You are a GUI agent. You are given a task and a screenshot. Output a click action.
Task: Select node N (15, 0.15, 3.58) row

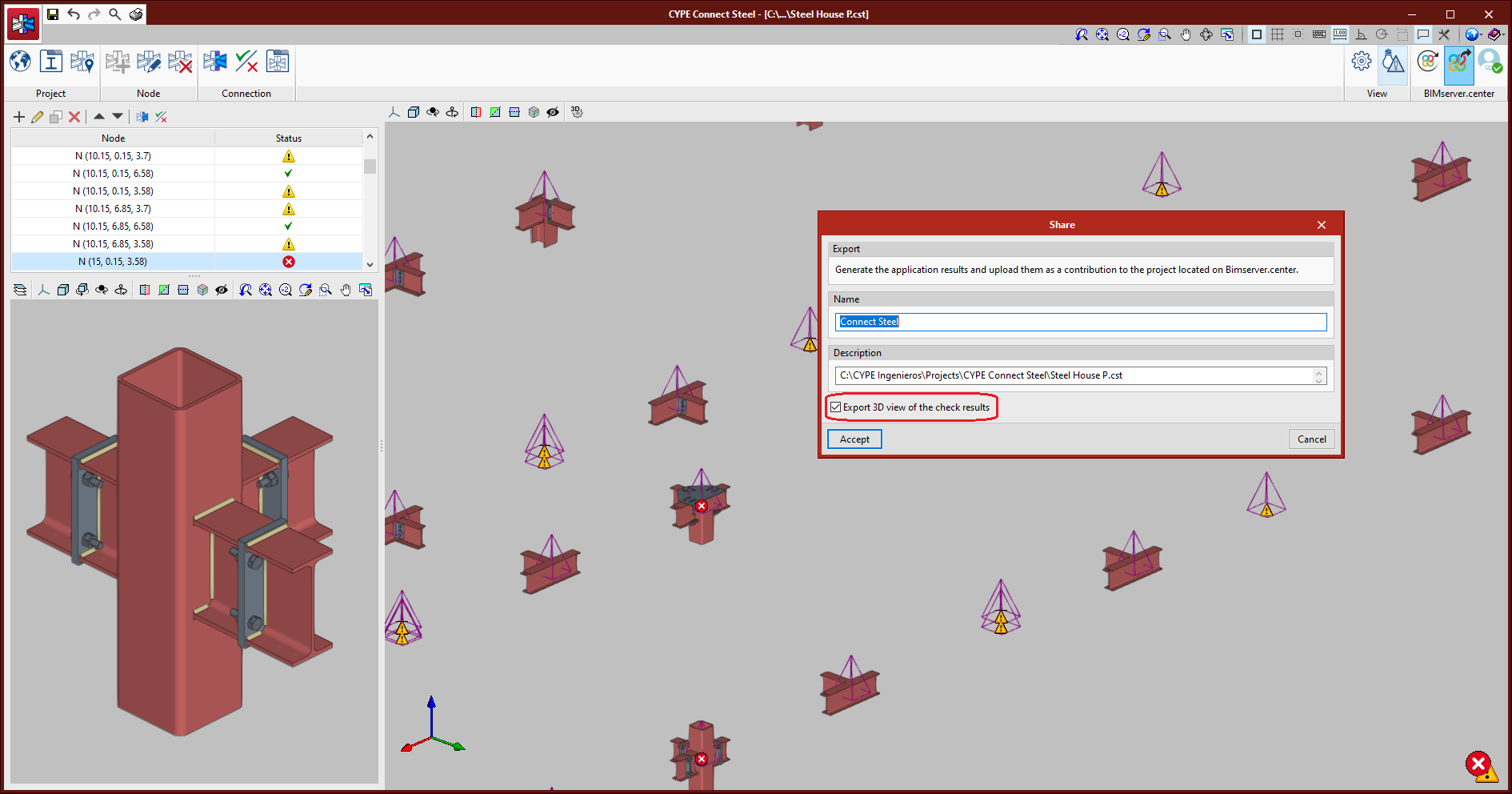tap(187, 262)
